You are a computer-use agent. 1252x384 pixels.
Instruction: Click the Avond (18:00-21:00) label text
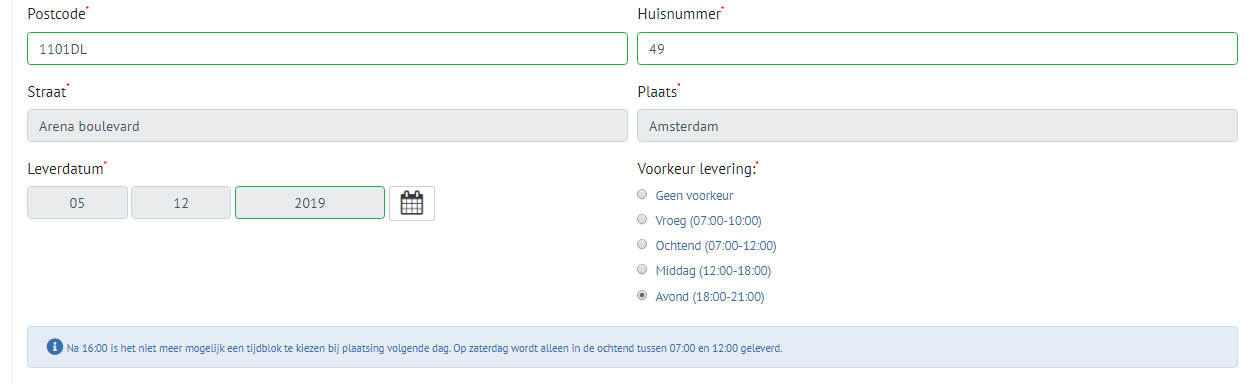point(710,297)
